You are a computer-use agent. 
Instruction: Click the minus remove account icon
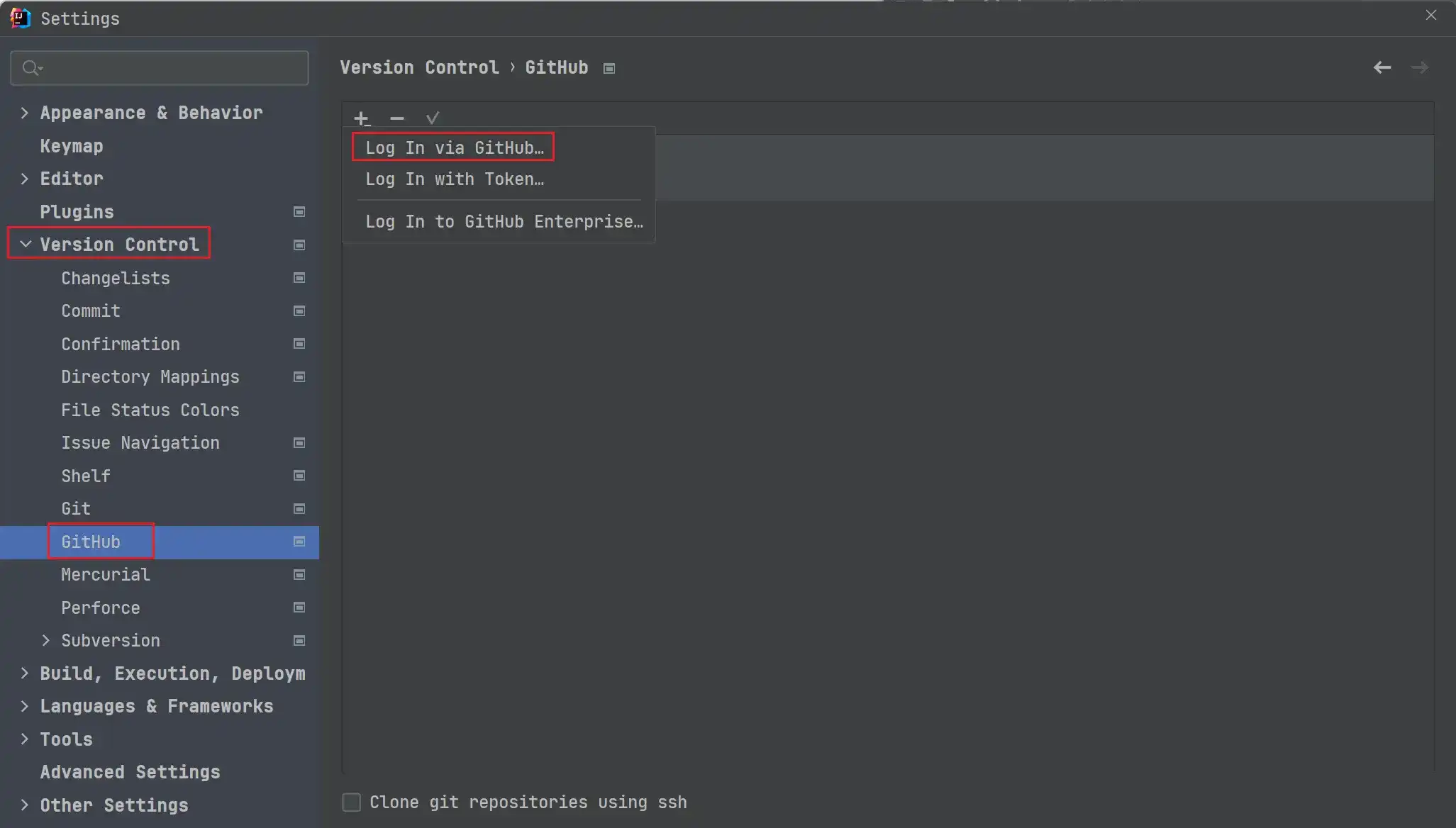coord(397,118)
